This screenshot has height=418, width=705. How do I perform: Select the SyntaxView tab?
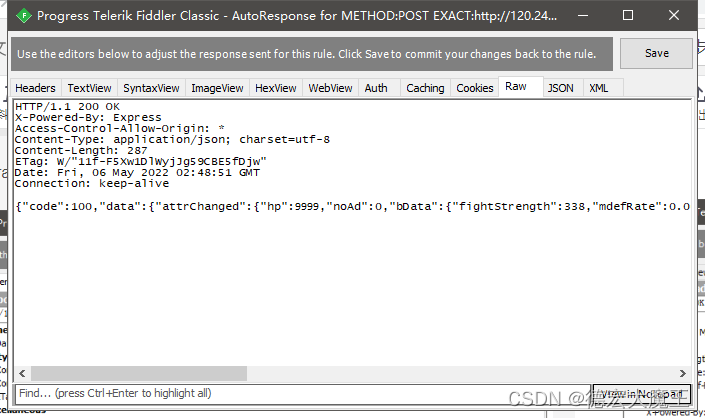pyautogui.click(x=151, y=88)
